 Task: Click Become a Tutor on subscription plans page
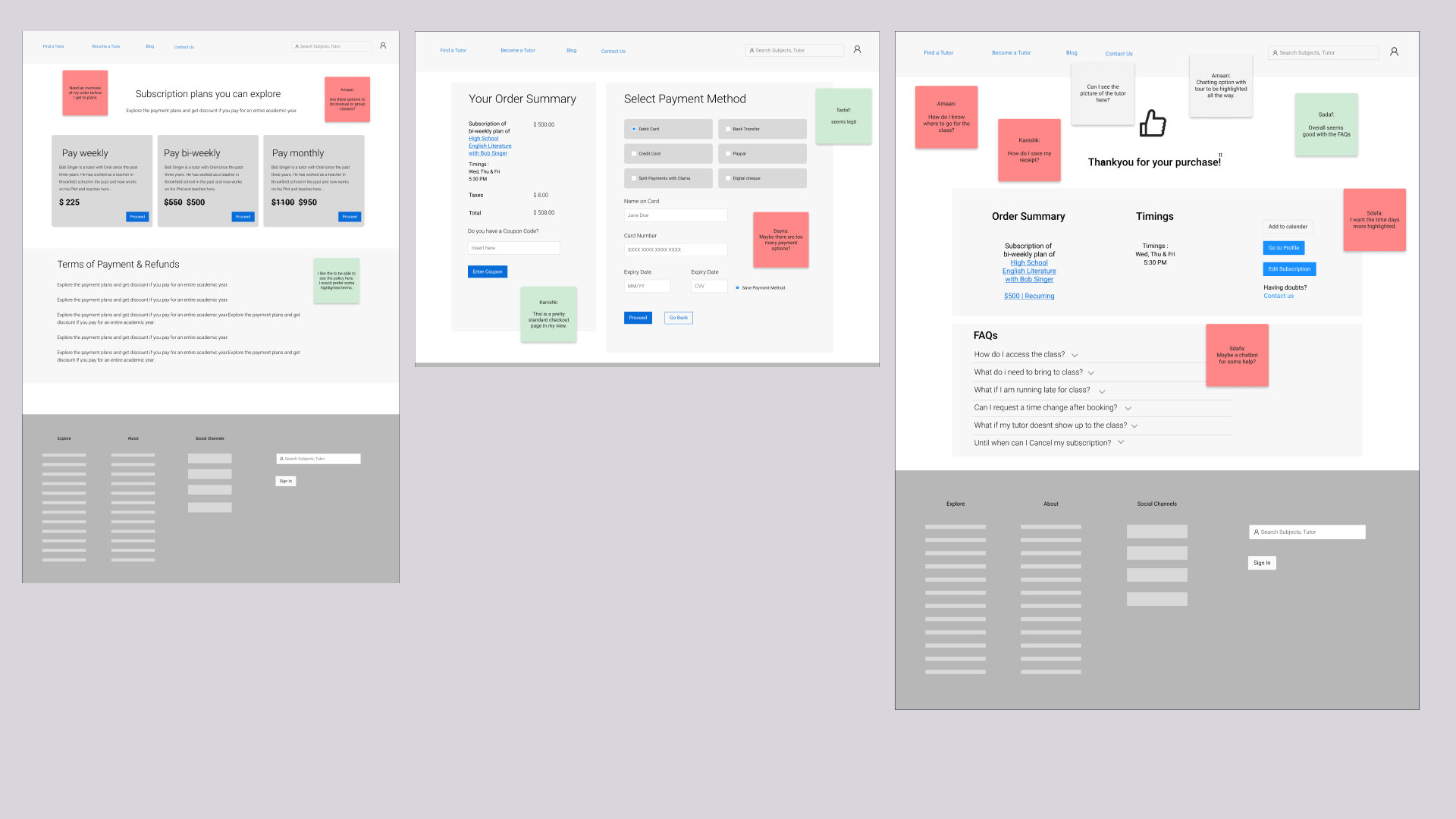pos(106,46)
